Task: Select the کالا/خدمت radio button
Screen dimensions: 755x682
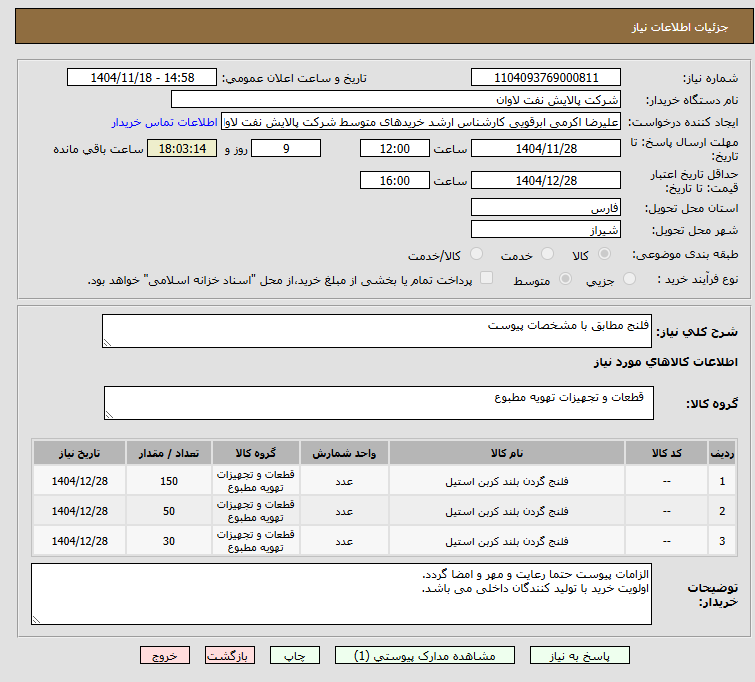Action: [477, 254]
